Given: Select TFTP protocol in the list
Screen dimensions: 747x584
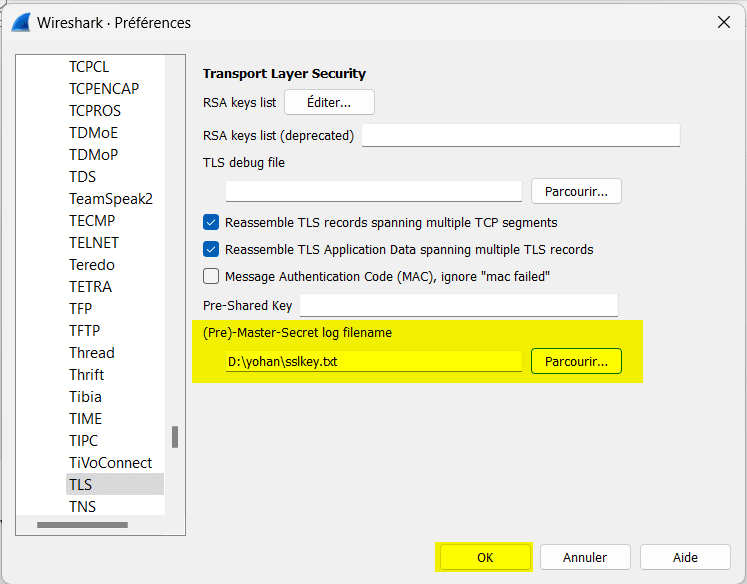Looking at the screenshot, I should tap(84, 331).
